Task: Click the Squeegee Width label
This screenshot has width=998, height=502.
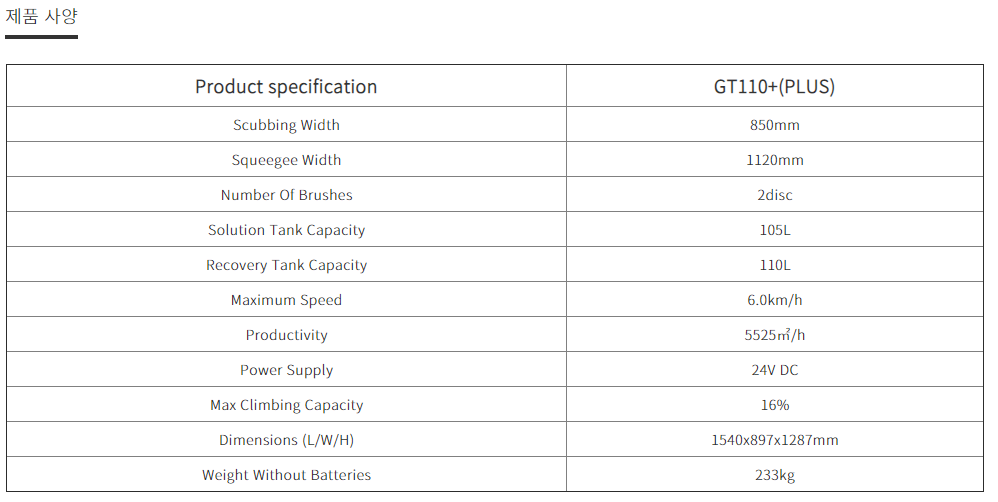Action: pyautogui.click(x=286, y=160)
